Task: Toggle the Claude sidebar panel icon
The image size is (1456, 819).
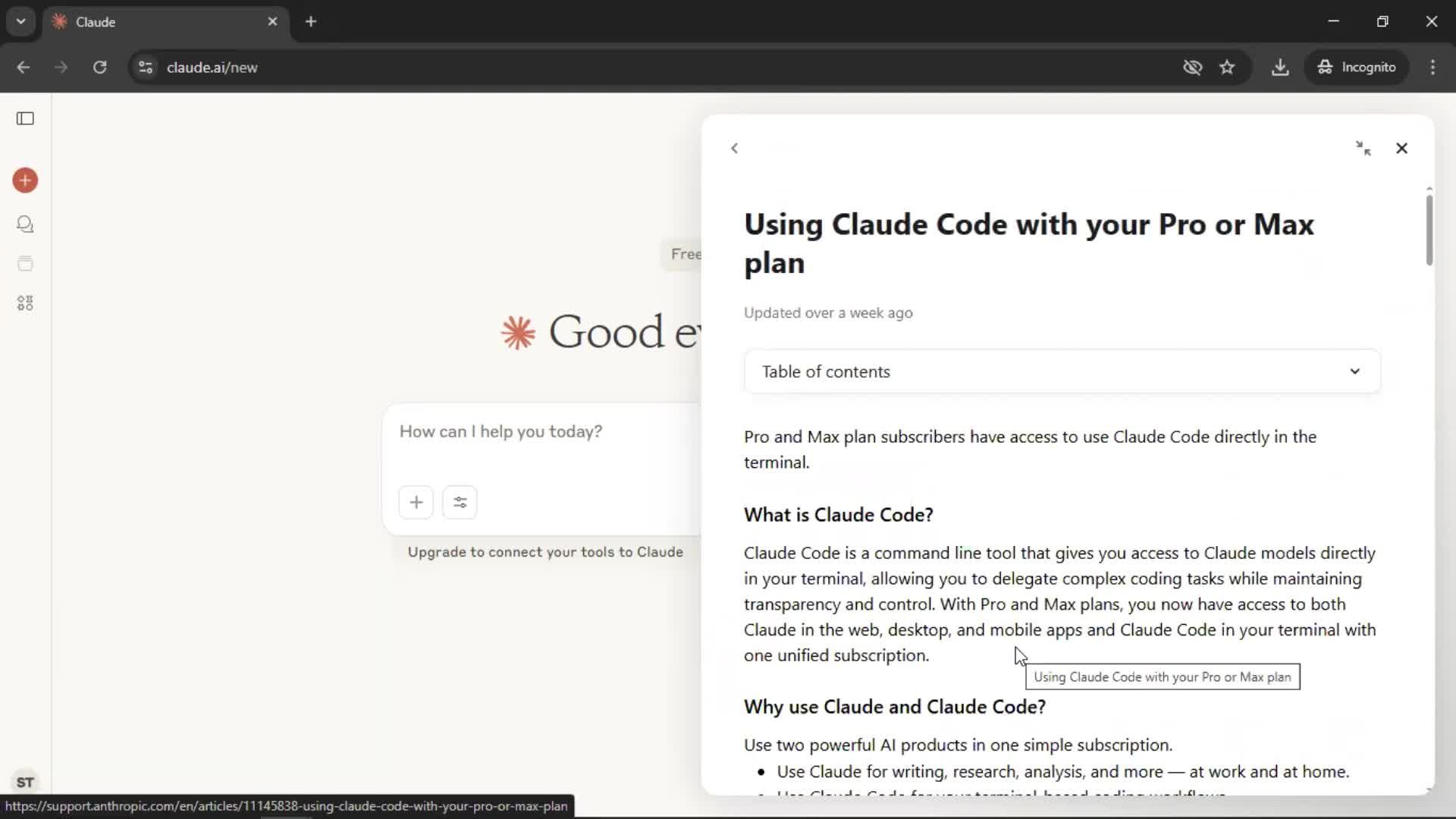Action: click(25, 118)
